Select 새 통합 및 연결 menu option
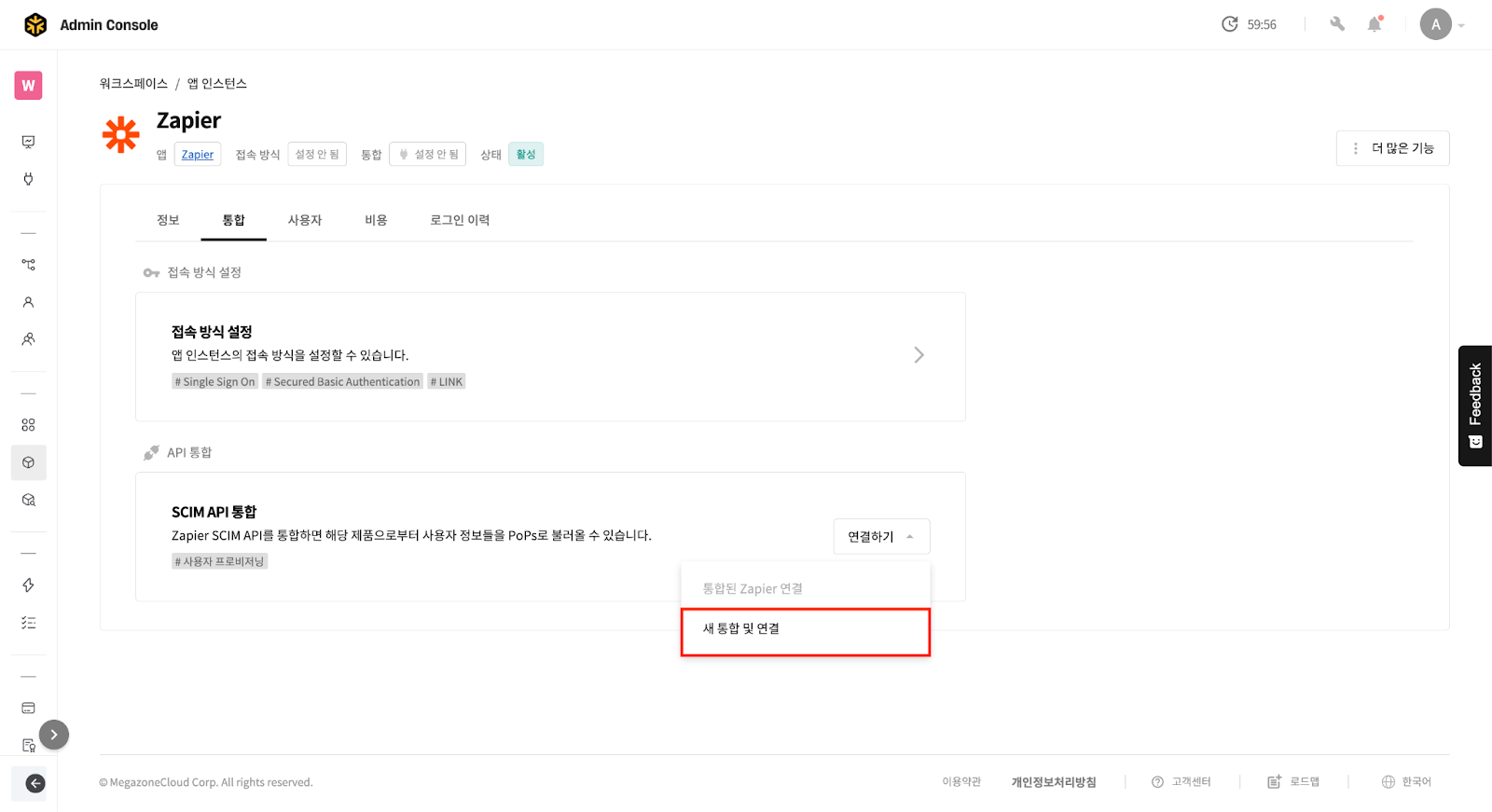1492x812 pixels. [806, 632]
